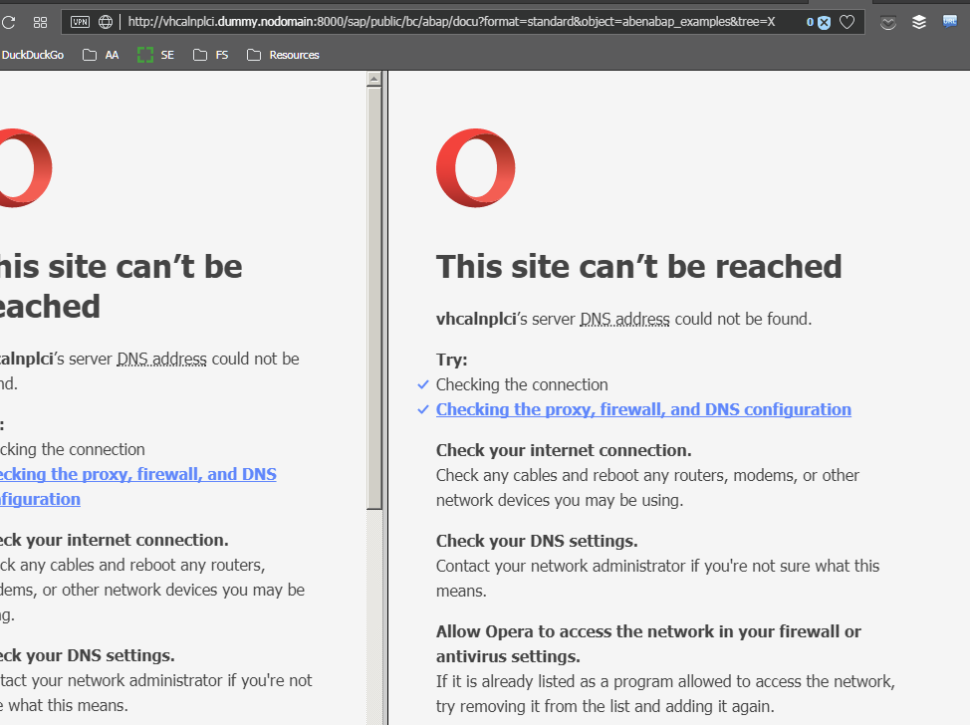The image size is (970, 727).
Task: Click the URL shortener extension icon
Action: tap(951, 21)
